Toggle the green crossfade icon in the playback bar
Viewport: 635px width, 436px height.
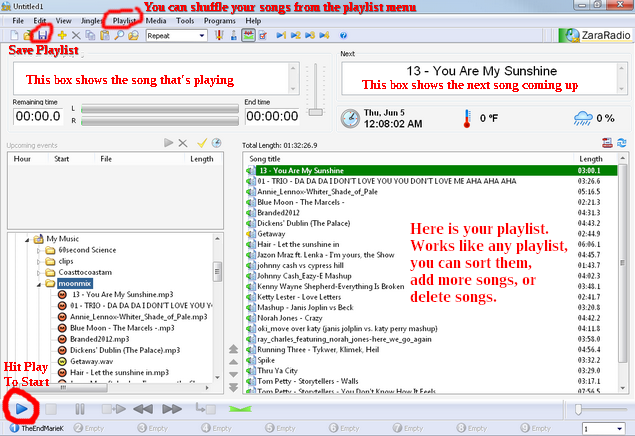click(x=240, y=409)
